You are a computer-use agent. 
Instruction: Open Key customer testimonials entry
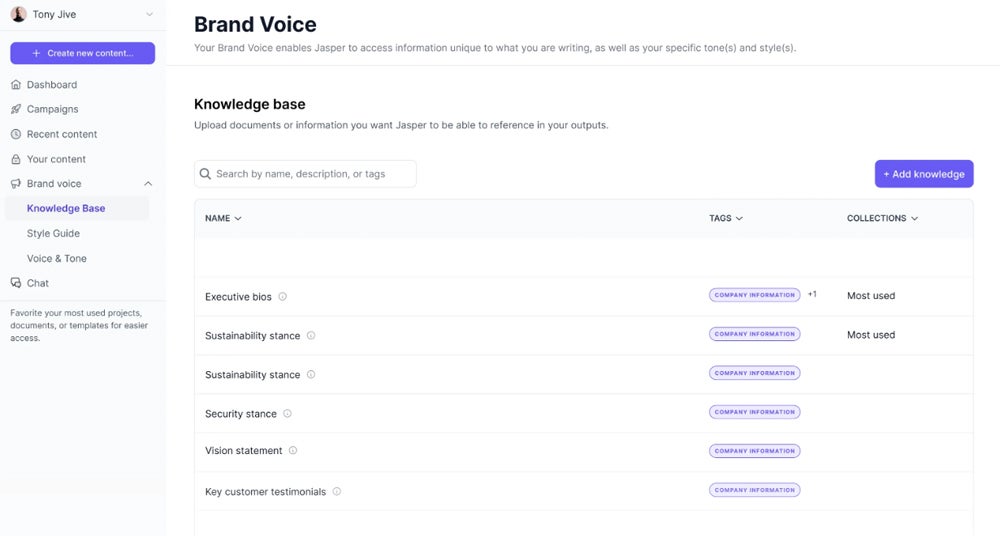pyautogui.click(x=265, y=492)
